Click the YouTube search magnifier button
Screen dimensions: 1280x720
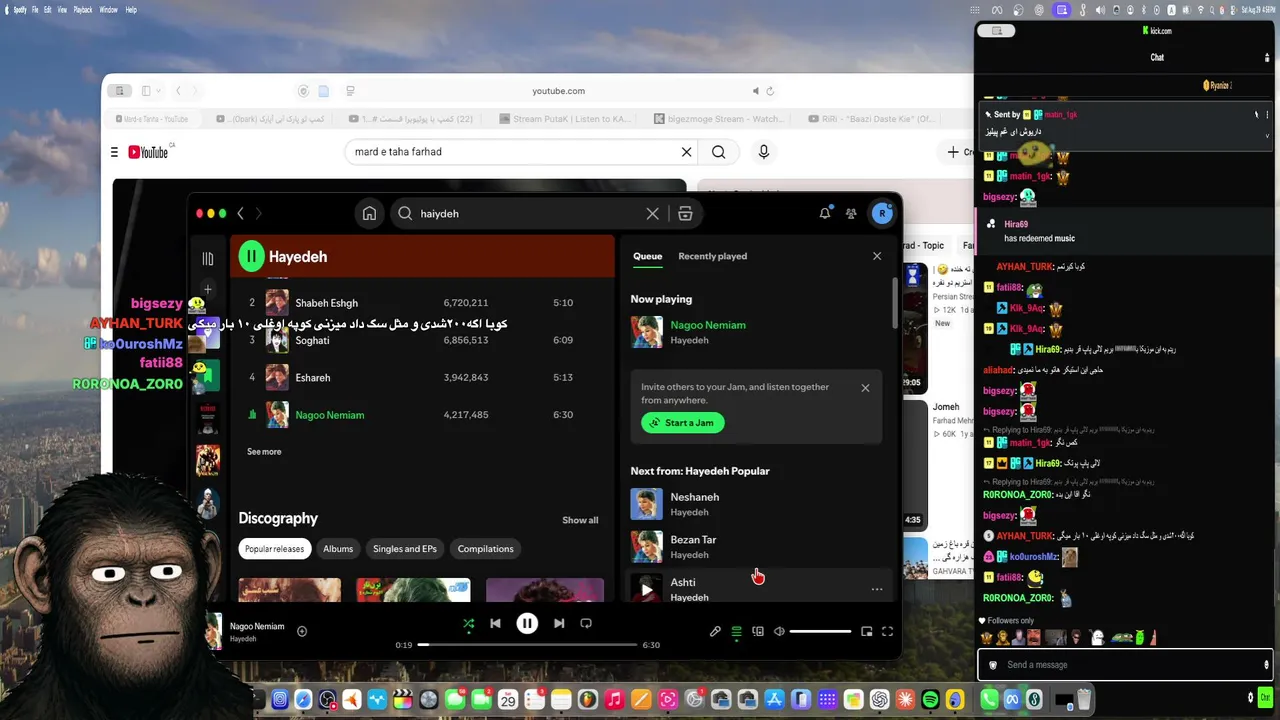[x=719, y=152]
